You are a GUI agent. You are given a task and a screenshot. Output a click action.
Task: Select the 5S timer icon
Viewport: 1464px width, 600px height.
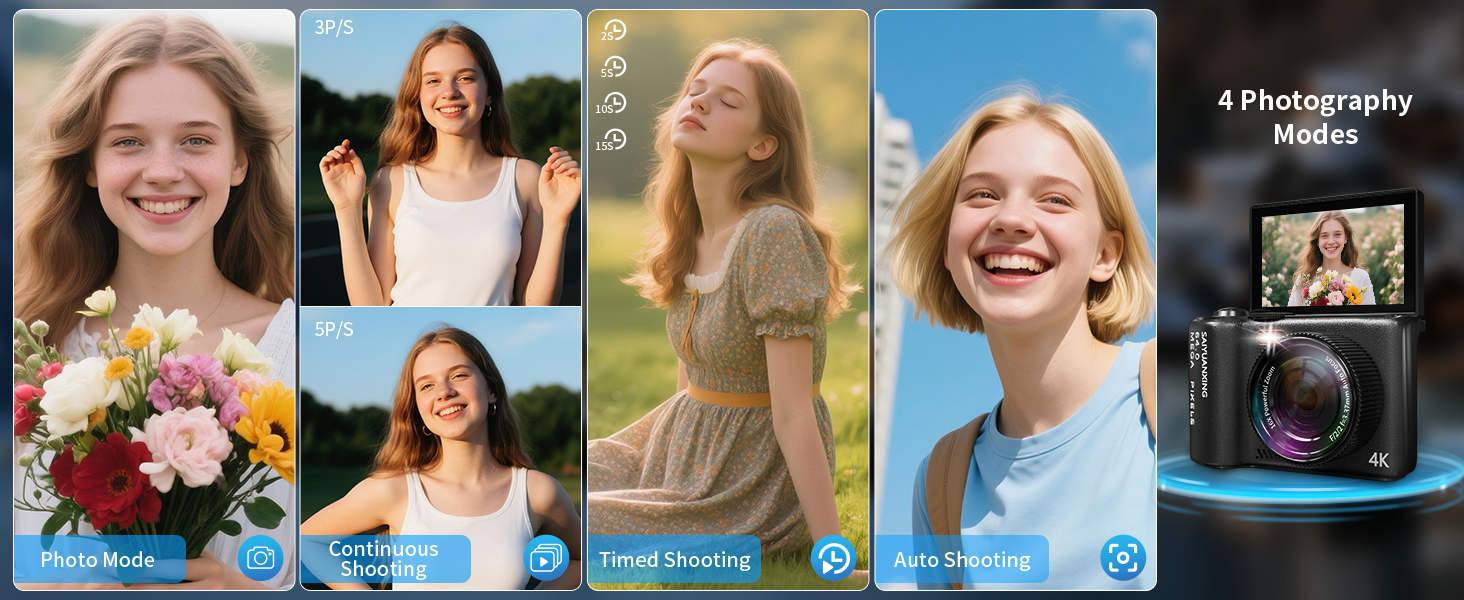coord(613,67)
